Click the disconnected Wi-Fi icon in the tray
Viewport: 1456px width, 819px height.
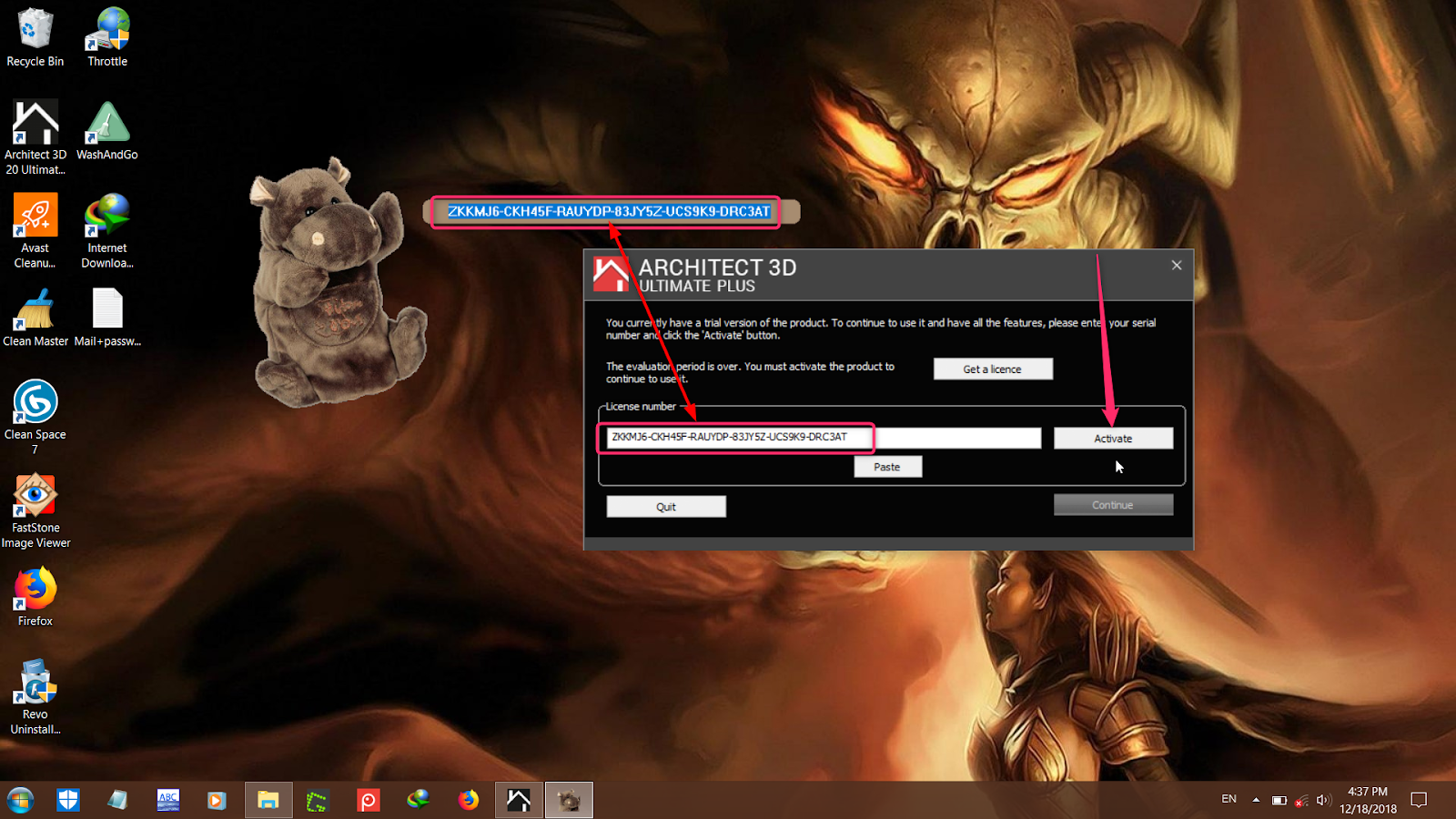[x=1301, y=800]
